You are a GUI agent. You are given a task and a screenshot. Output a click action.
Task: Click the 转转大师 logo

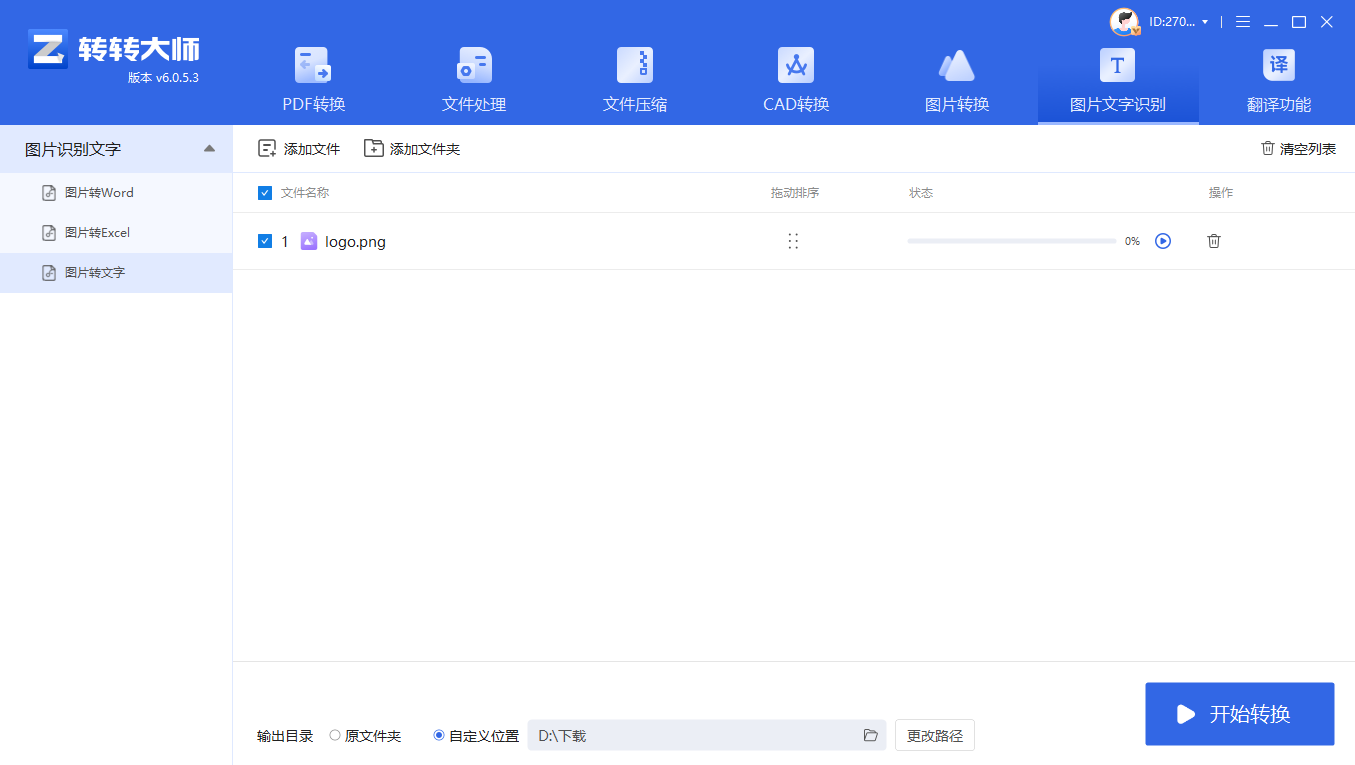pyautogui.click(x=48, y=50)
